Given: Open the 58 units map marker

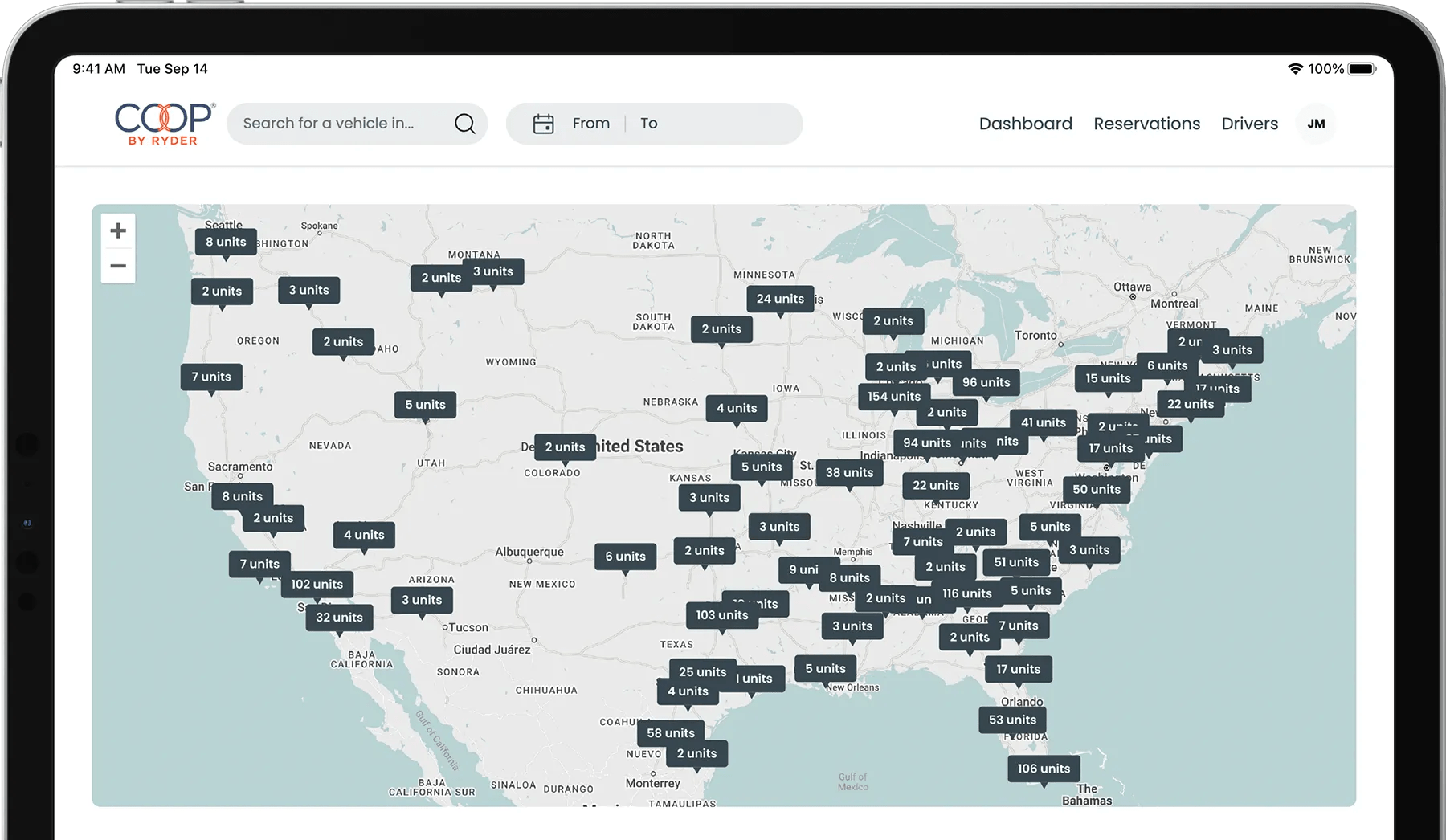Looking at the screenshot, I should point(671,734).
